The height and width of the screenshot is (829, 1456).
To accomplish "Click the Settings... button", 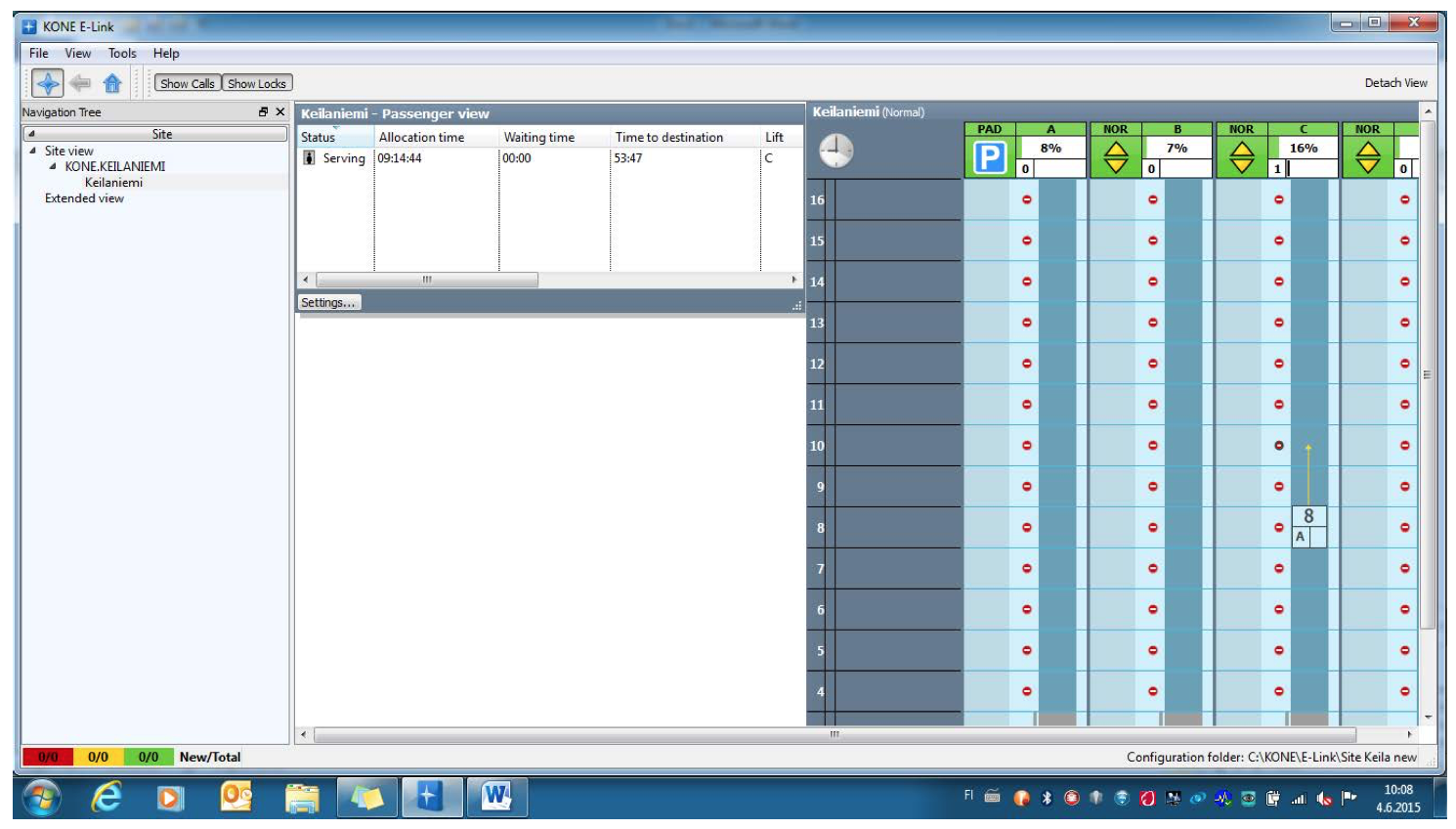I will [x=328, y=303].
